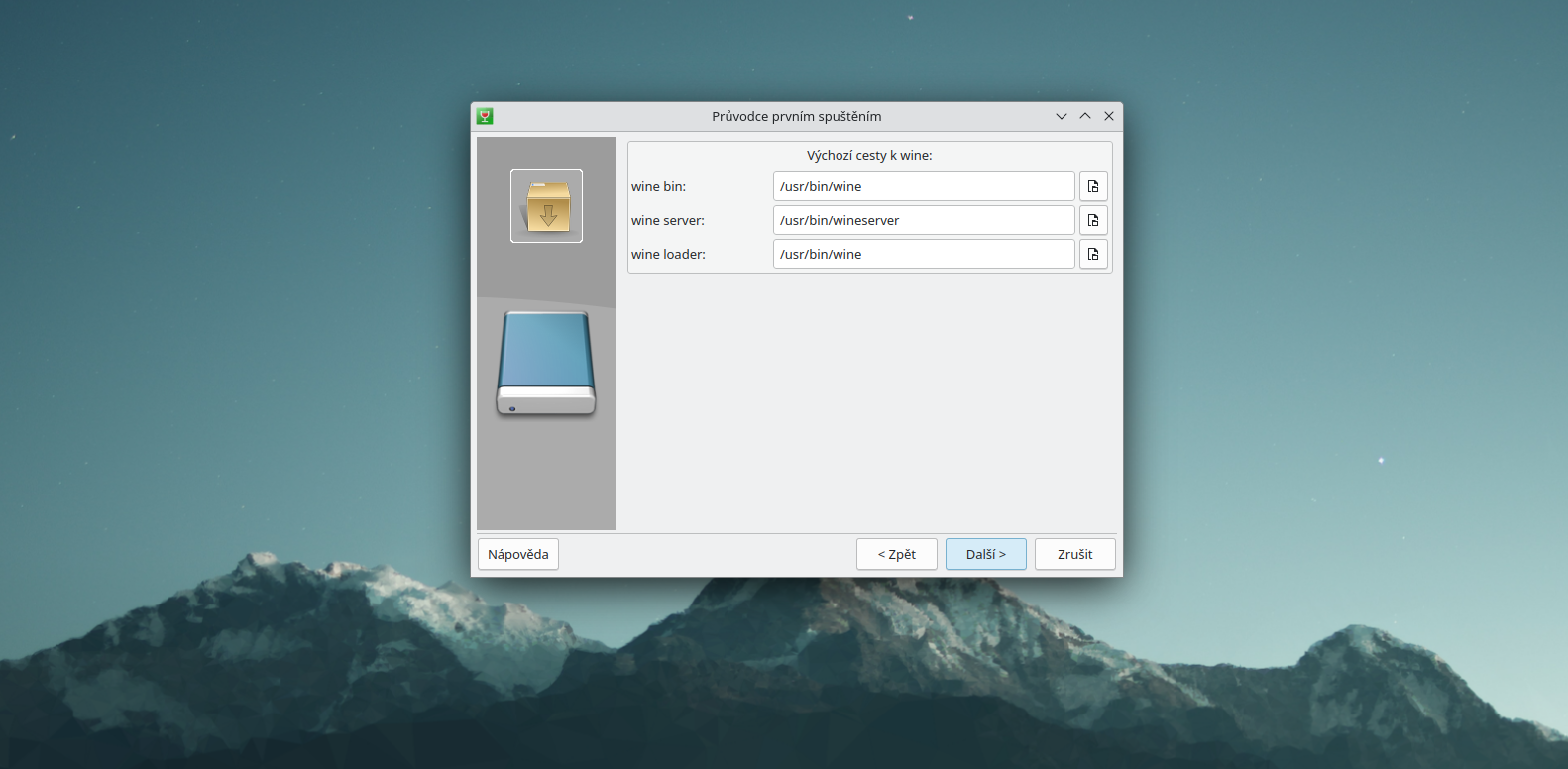Click the blue hard drive image
1568x769 pixels.
click(546, 364)
